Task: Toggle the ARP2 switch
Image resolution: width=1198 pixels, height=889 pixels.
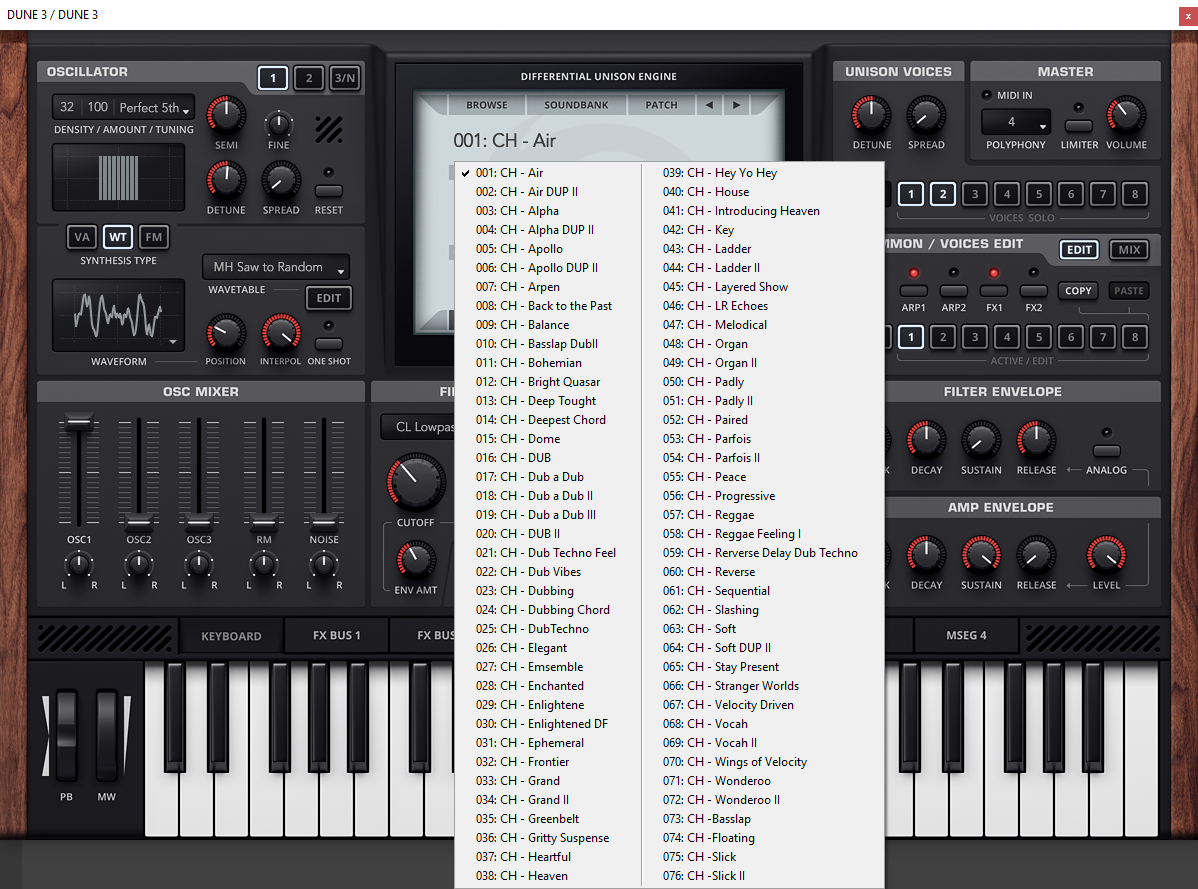Action: click(954, 290)
